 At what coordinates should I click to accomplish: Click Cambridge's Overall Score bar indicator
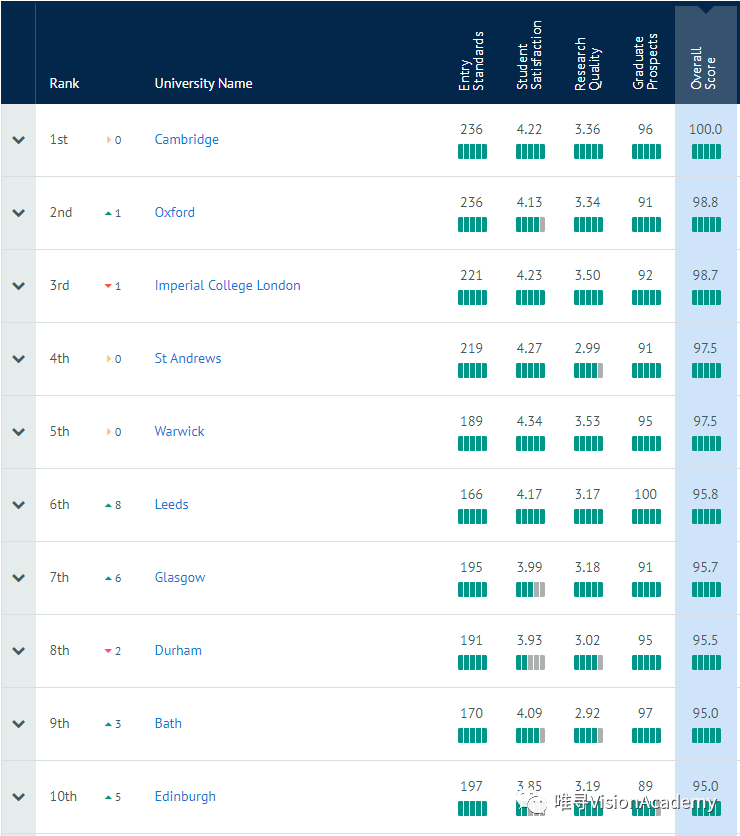tap(706, 151)
